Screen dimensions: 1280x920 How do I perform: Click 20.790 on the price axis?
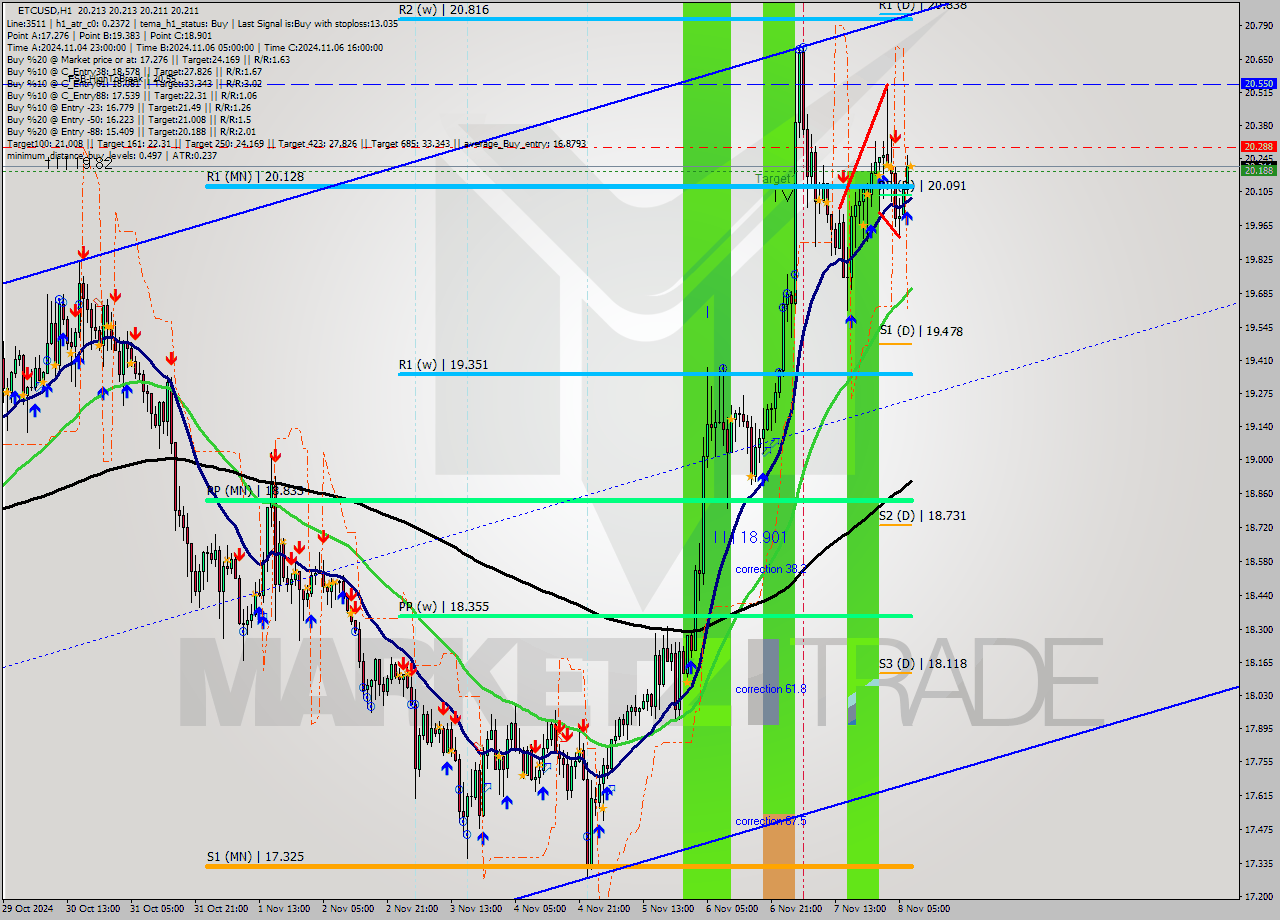[x=1258, y=25]
